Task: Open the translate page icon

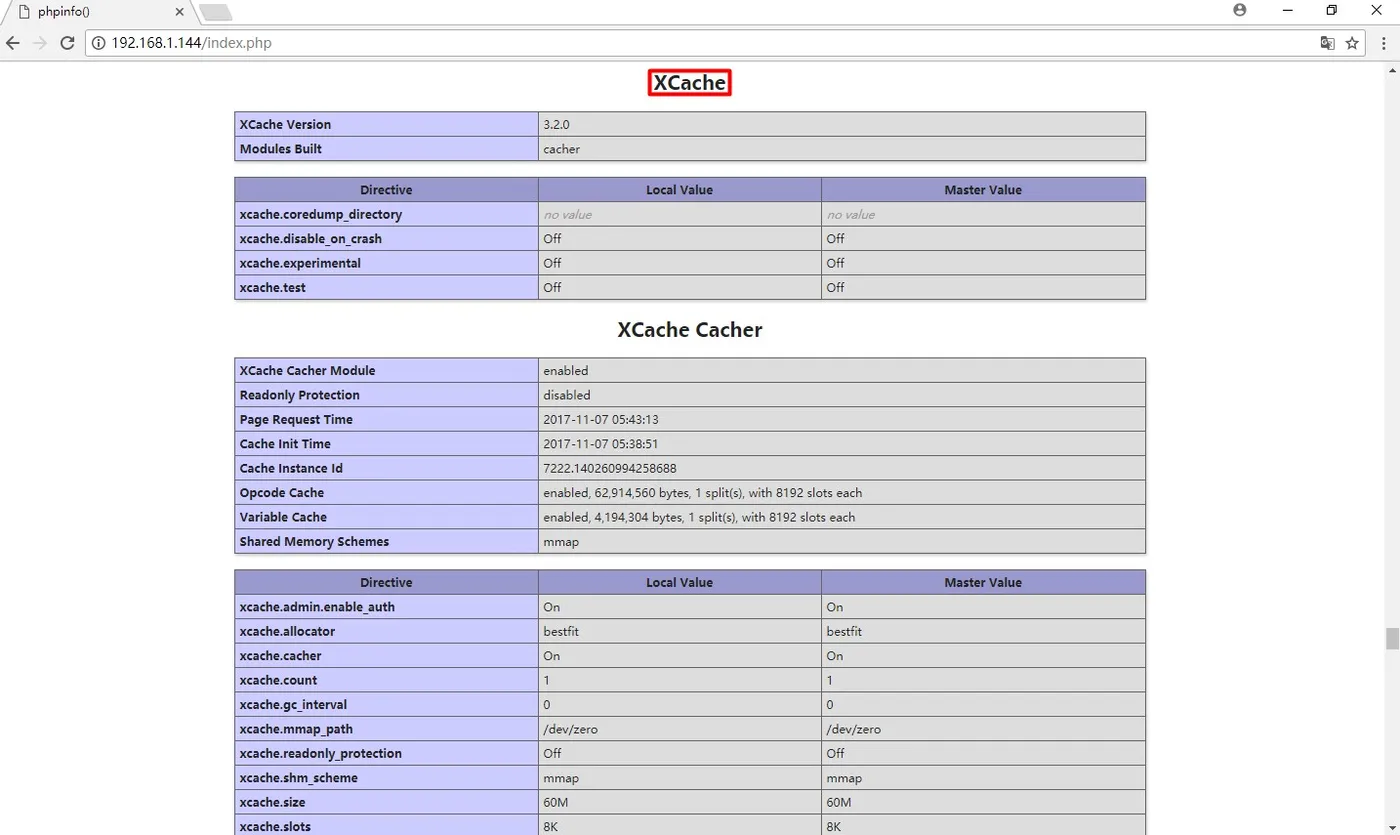Action: (1327, 43)
